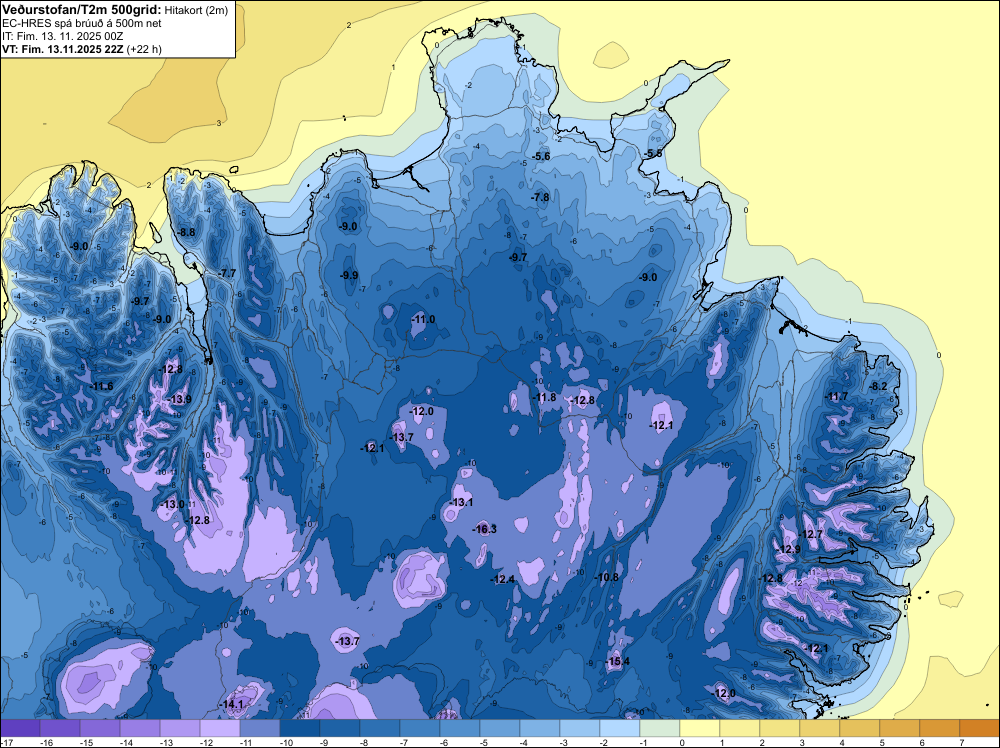This screenshot has height=748, width=1000.
Task: Click the '-11' legend scale number
Action: coord(246,743)
